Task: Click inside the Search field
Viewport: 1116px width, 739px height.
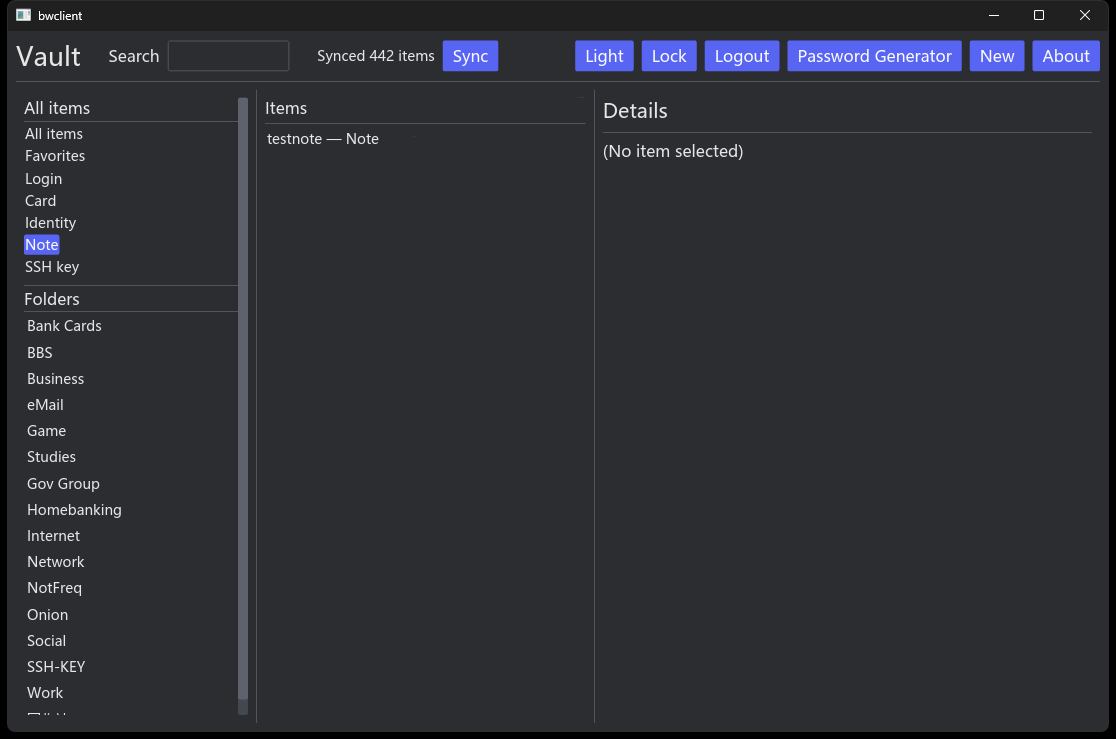Action: point(228,56)
